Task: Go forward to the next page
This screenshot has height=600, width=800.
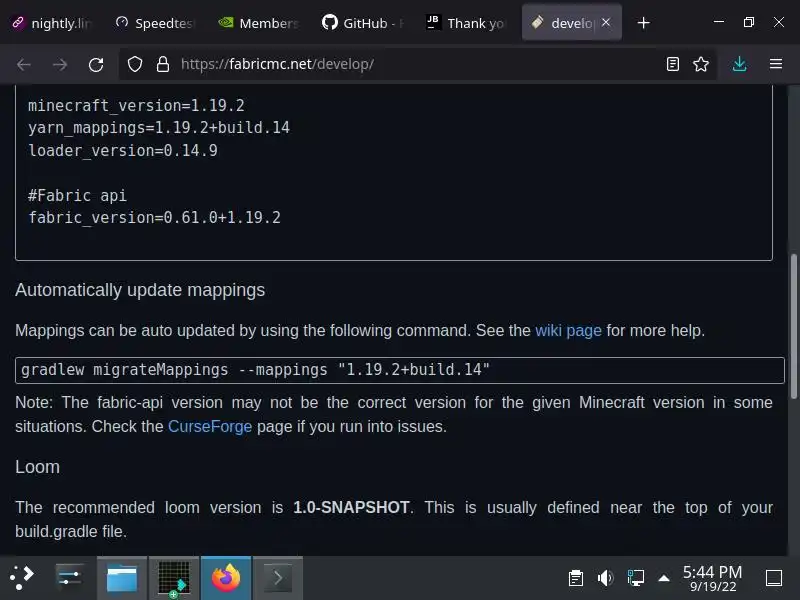Action: 60,64
